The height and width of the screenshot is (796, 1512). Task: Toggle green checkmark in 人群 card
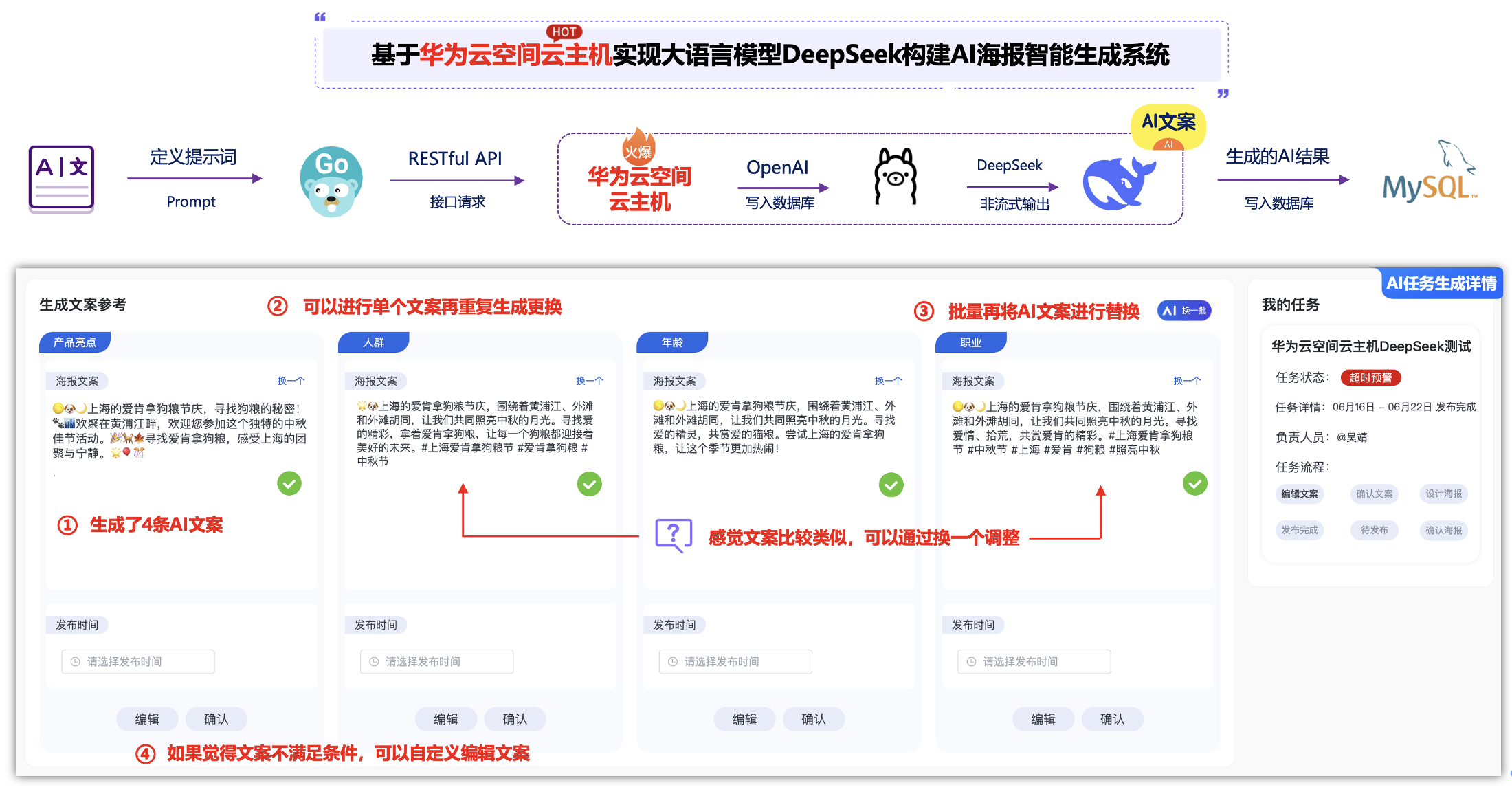click(589, 484)
